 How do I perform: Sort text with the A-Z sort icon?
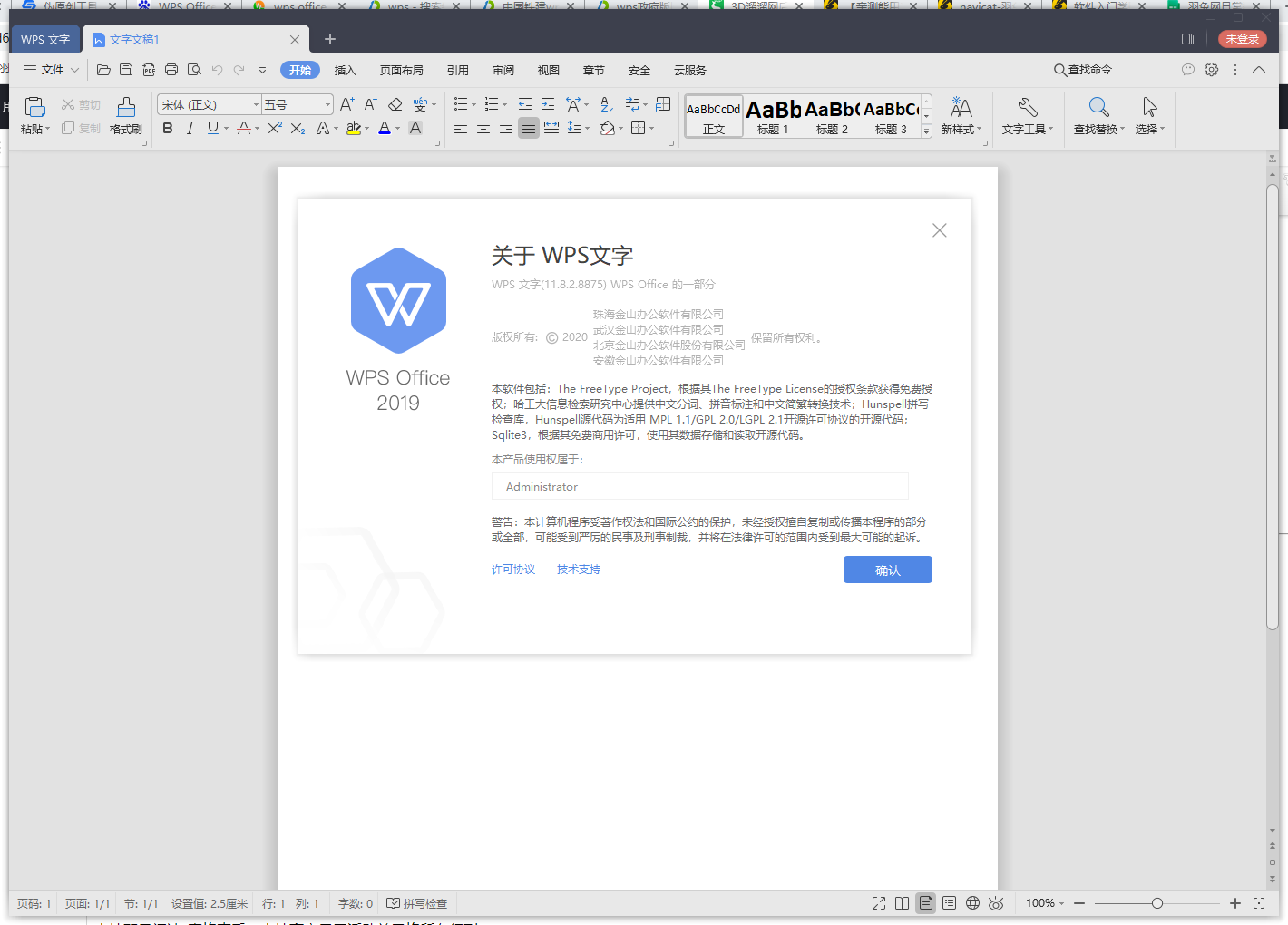point(607,105)
